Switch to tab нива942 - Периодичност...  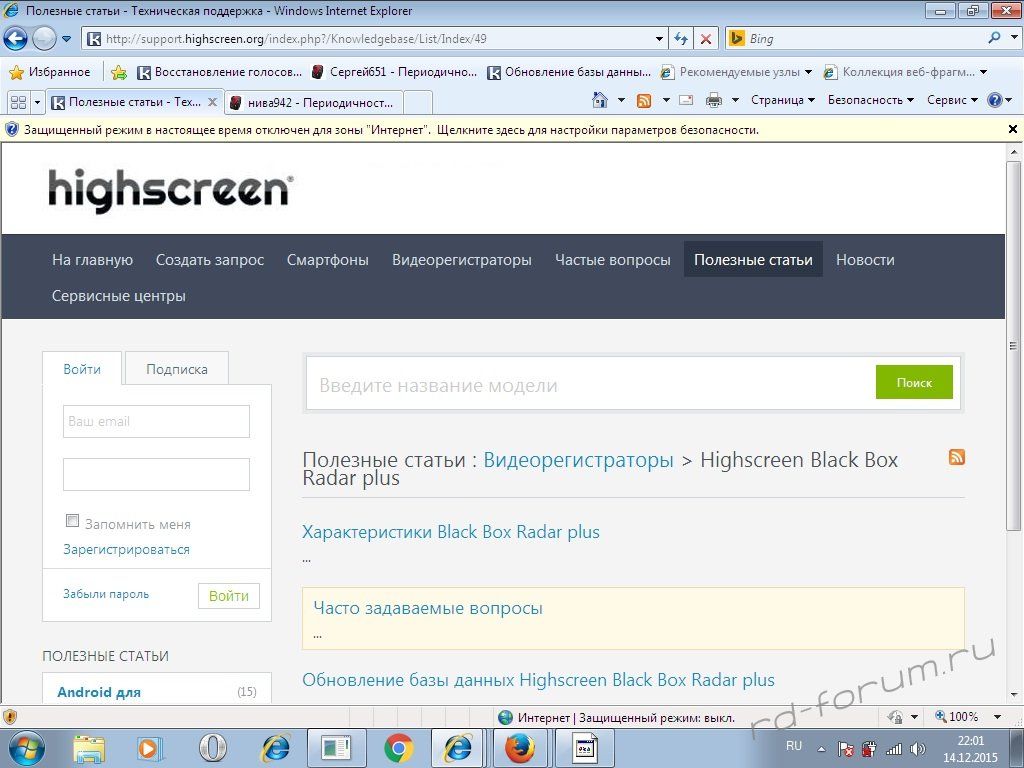313,103
